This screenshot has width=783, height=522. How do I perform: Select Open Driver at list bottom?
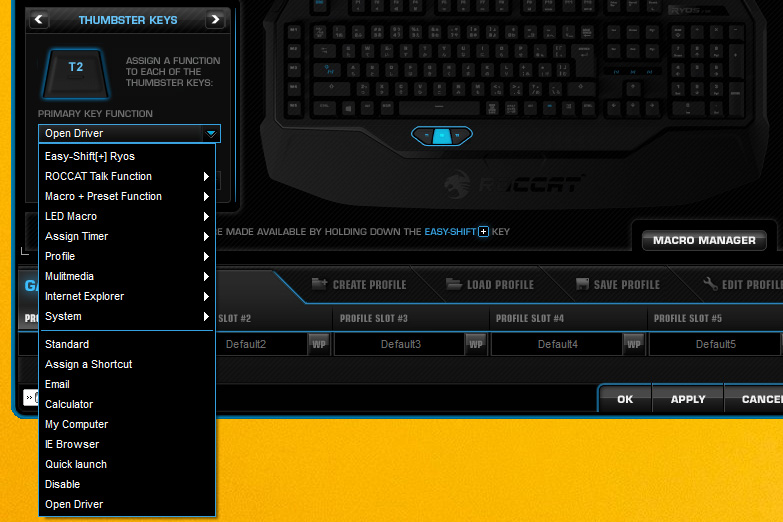pos(127,504)
